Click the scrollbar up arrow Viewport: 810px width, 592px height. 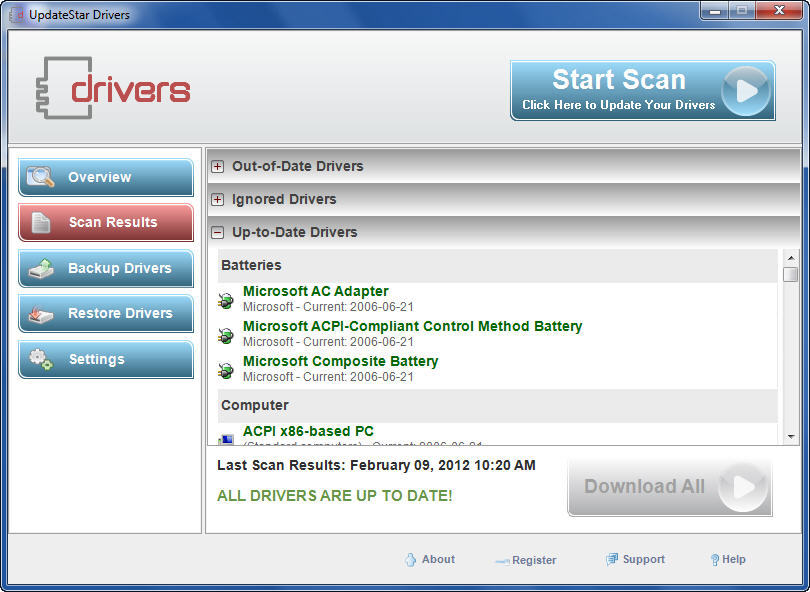[791, 257]
